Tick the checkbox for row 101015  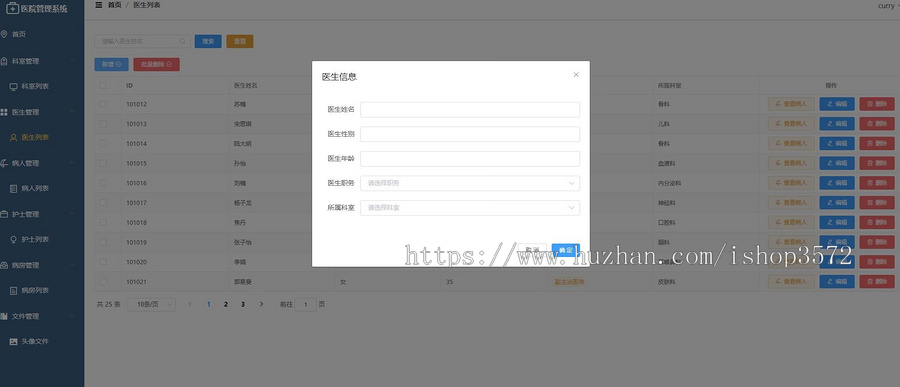[x=103, y=163]
